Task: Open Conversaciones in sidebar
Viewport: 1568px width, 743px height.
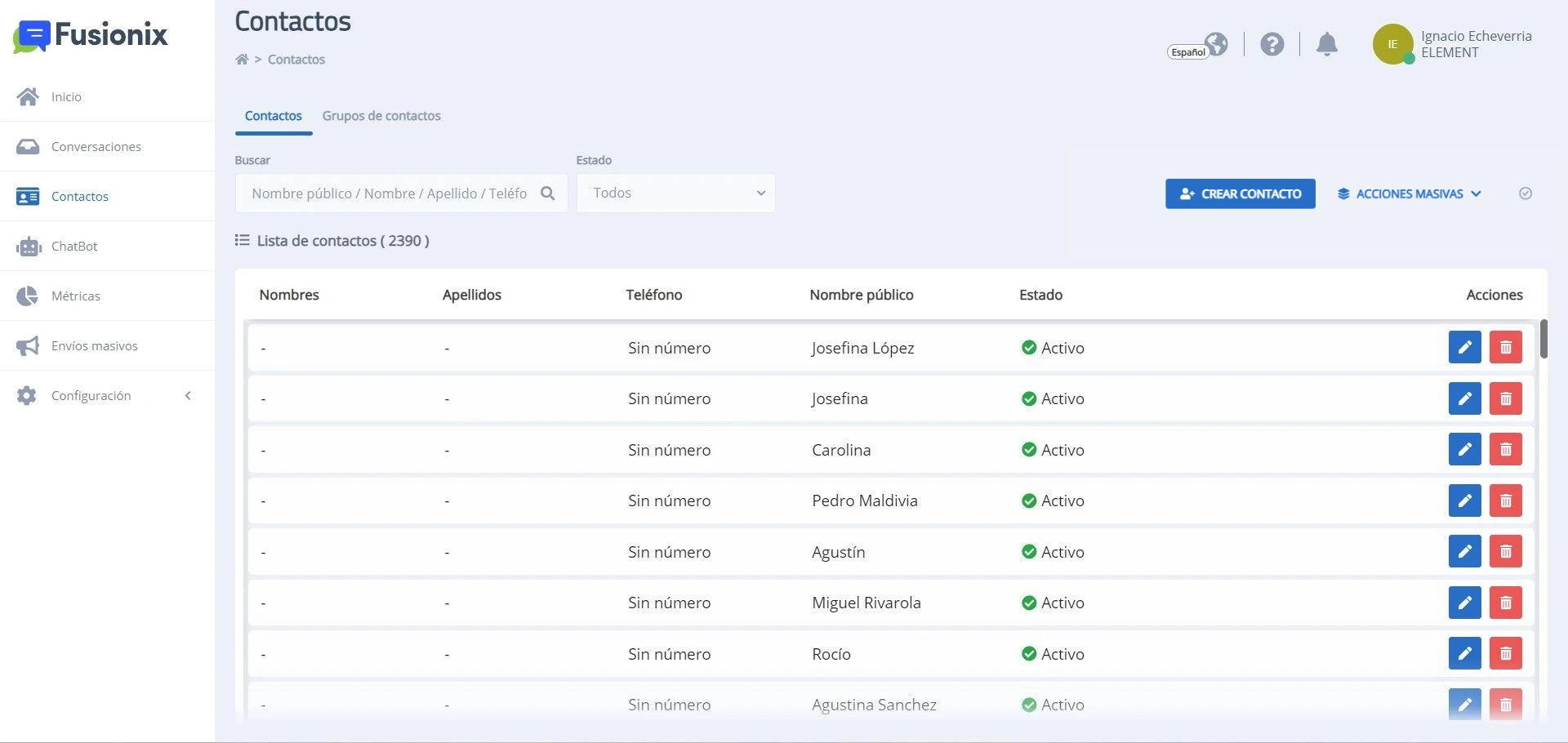Action: [x=107, y=146]
